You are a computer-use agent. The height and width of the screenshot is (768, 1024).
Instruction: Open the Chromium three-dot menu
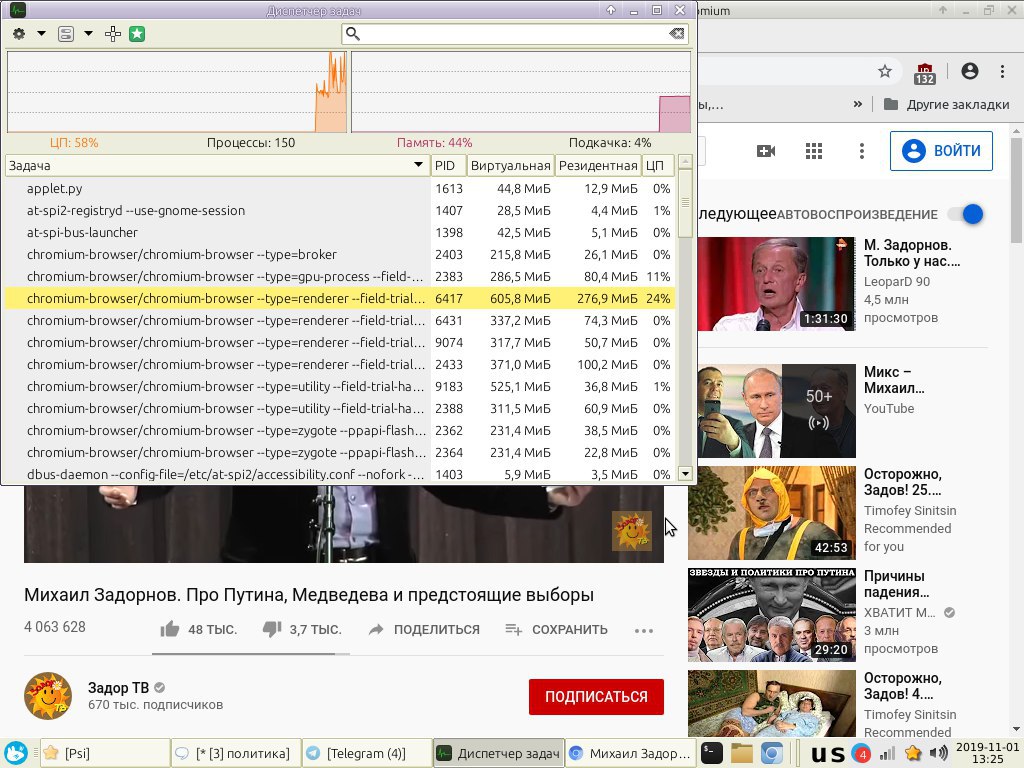tap(1002, 71)
